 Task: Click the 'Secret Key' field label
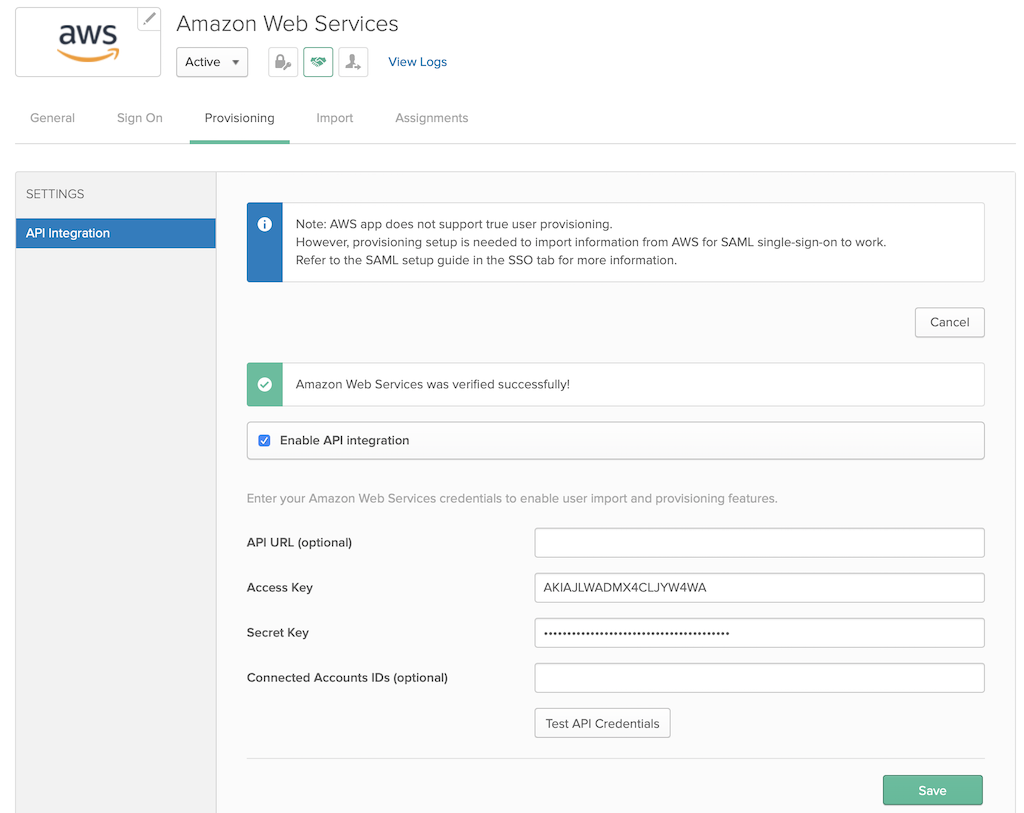tap(278, 633)
